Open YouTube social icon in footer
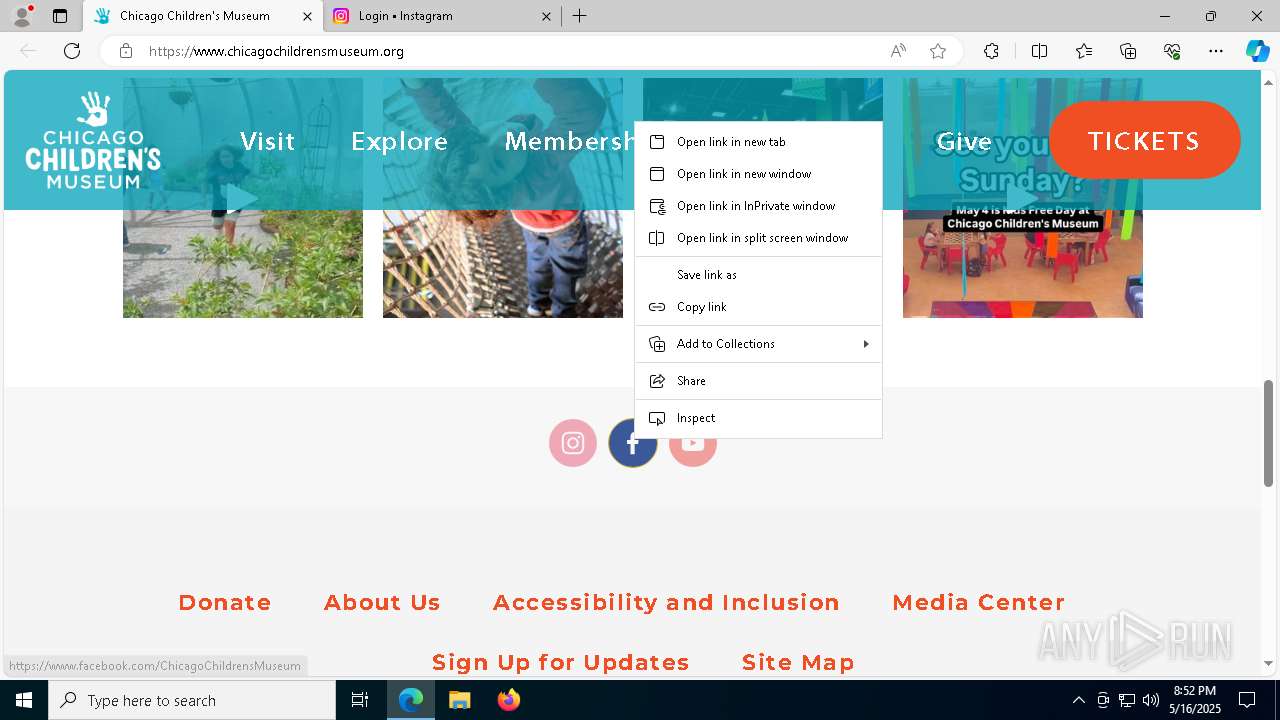 click(x=693, y=443)
